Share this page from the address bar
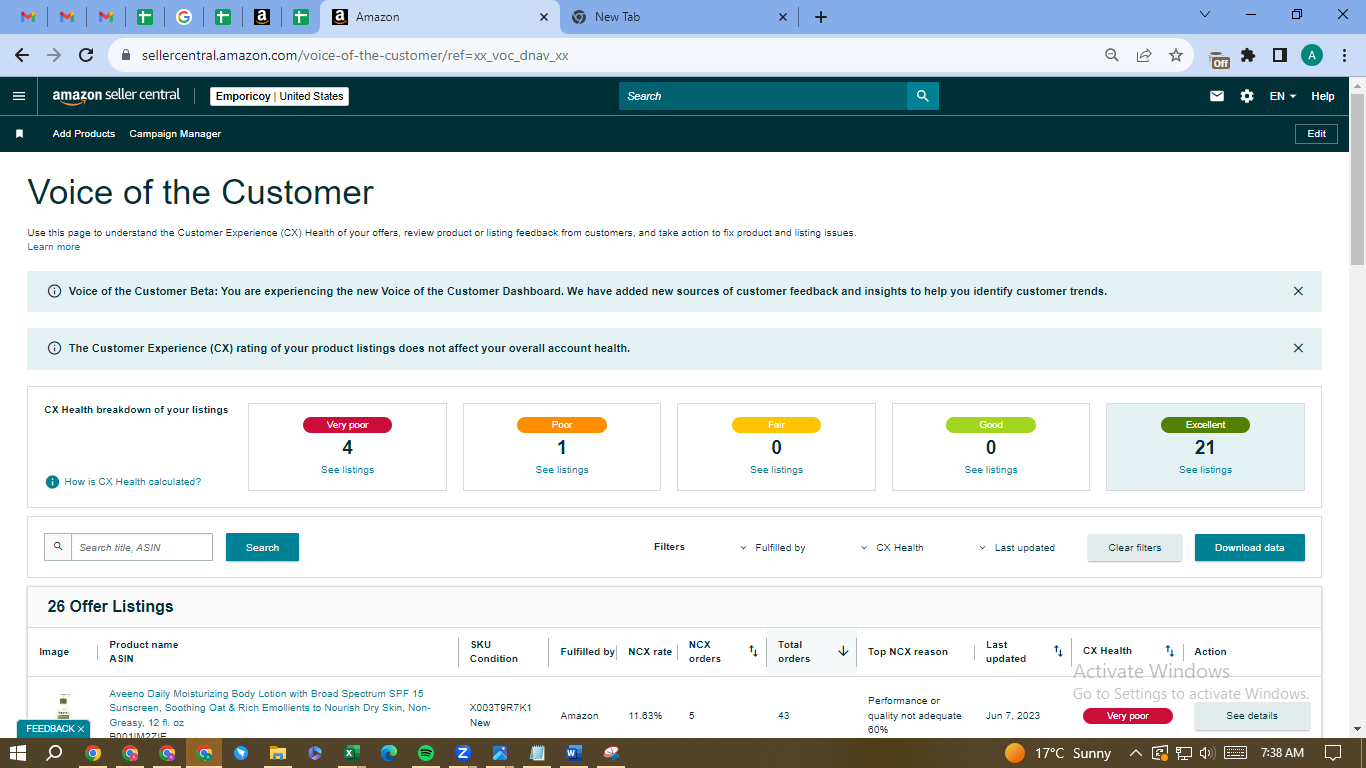 [x=1144, y=56]
